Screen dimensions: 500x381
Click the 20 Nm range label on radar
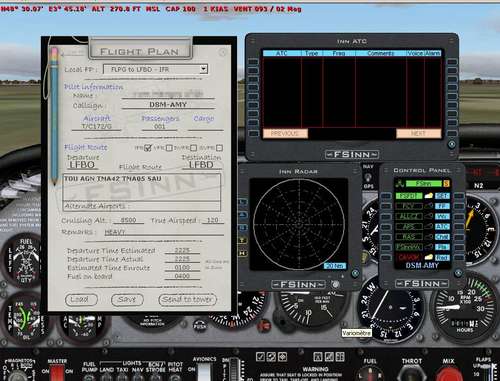pyautogui.click(x=335, y=266)
